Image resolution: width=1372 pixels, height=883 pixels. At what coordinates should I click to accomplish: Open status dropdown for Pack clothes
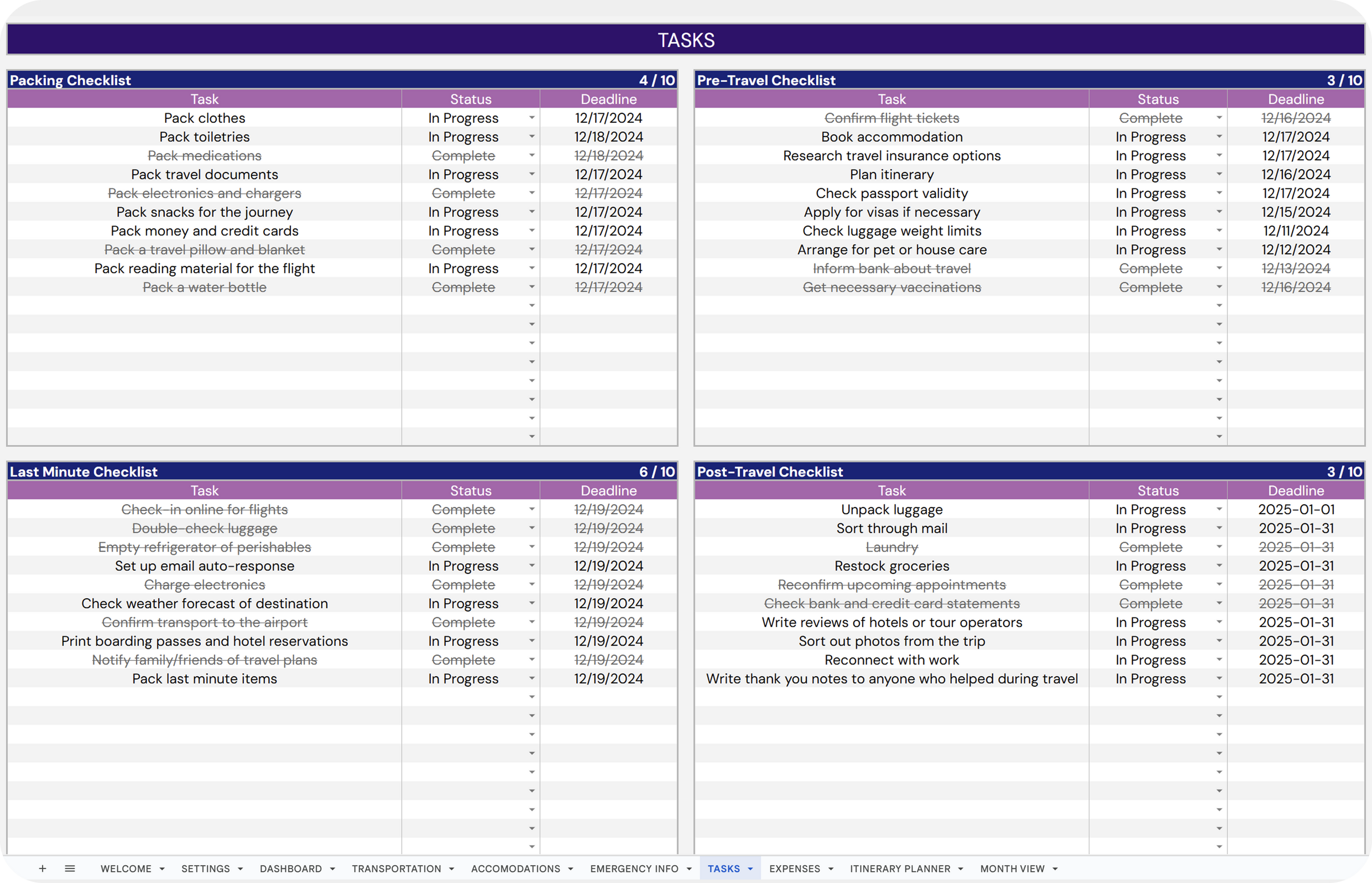coord(532,118)
